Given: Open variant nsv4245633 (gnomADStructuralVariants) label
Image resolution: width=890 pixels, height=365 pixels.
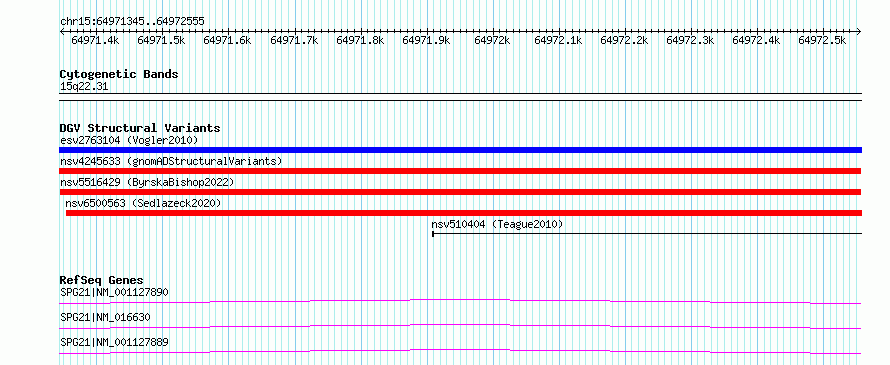Looking at the screenshot, I should click(x=171, y=161).
